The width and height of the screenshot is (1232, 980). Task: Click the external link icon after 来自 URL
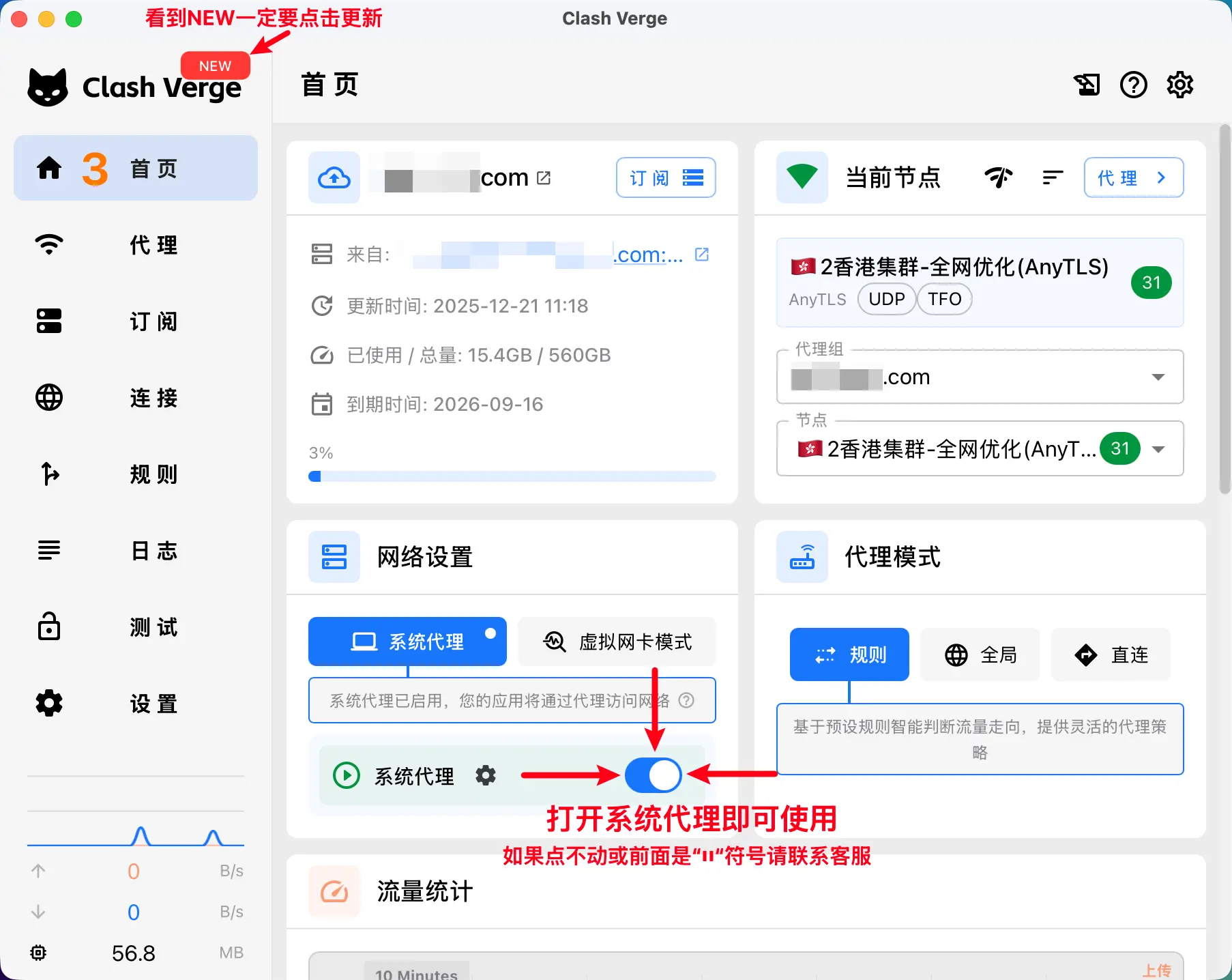(702, 255)
